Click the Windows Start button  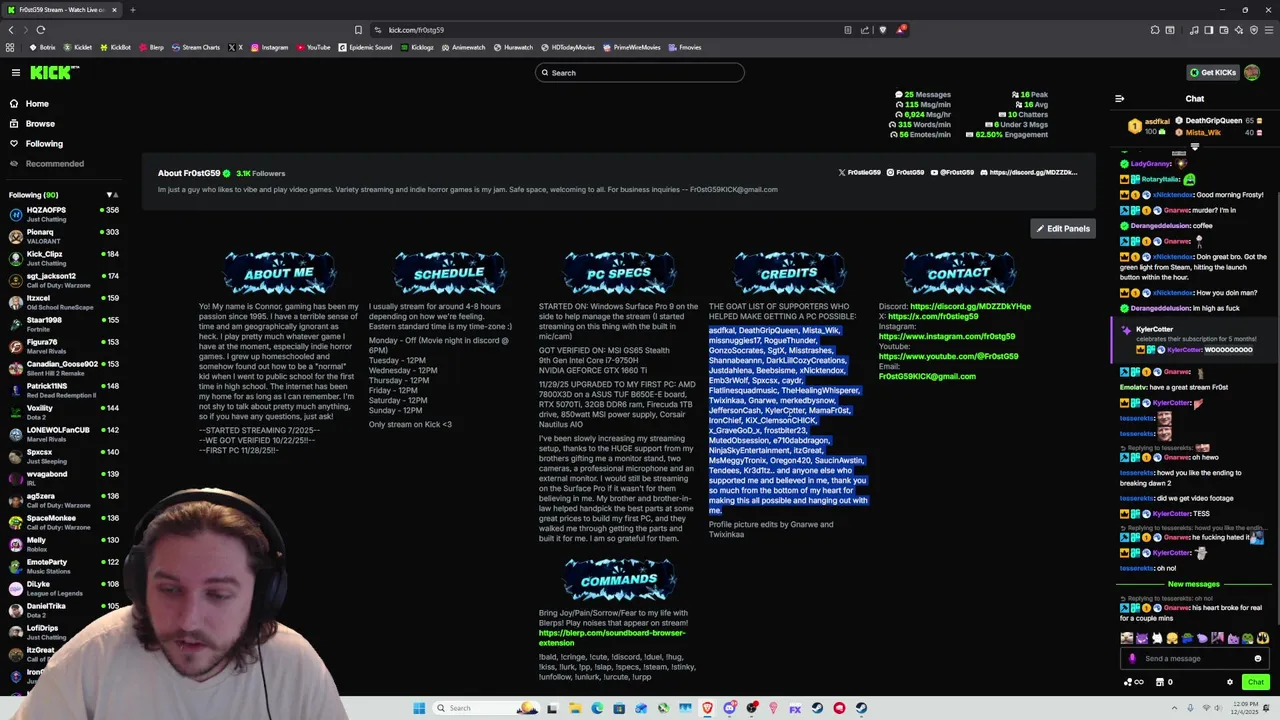coord(419,708)
